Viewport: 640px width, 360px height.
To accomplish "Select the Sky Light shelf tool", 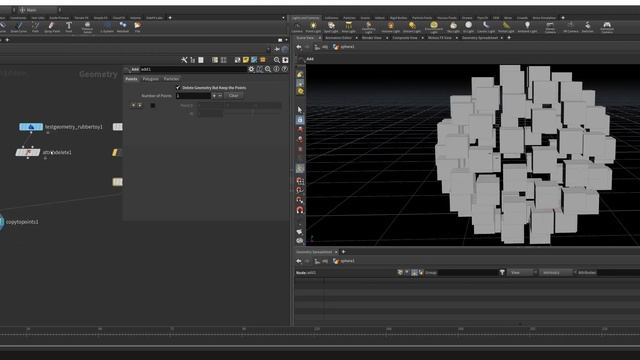I will click(453, 27).
